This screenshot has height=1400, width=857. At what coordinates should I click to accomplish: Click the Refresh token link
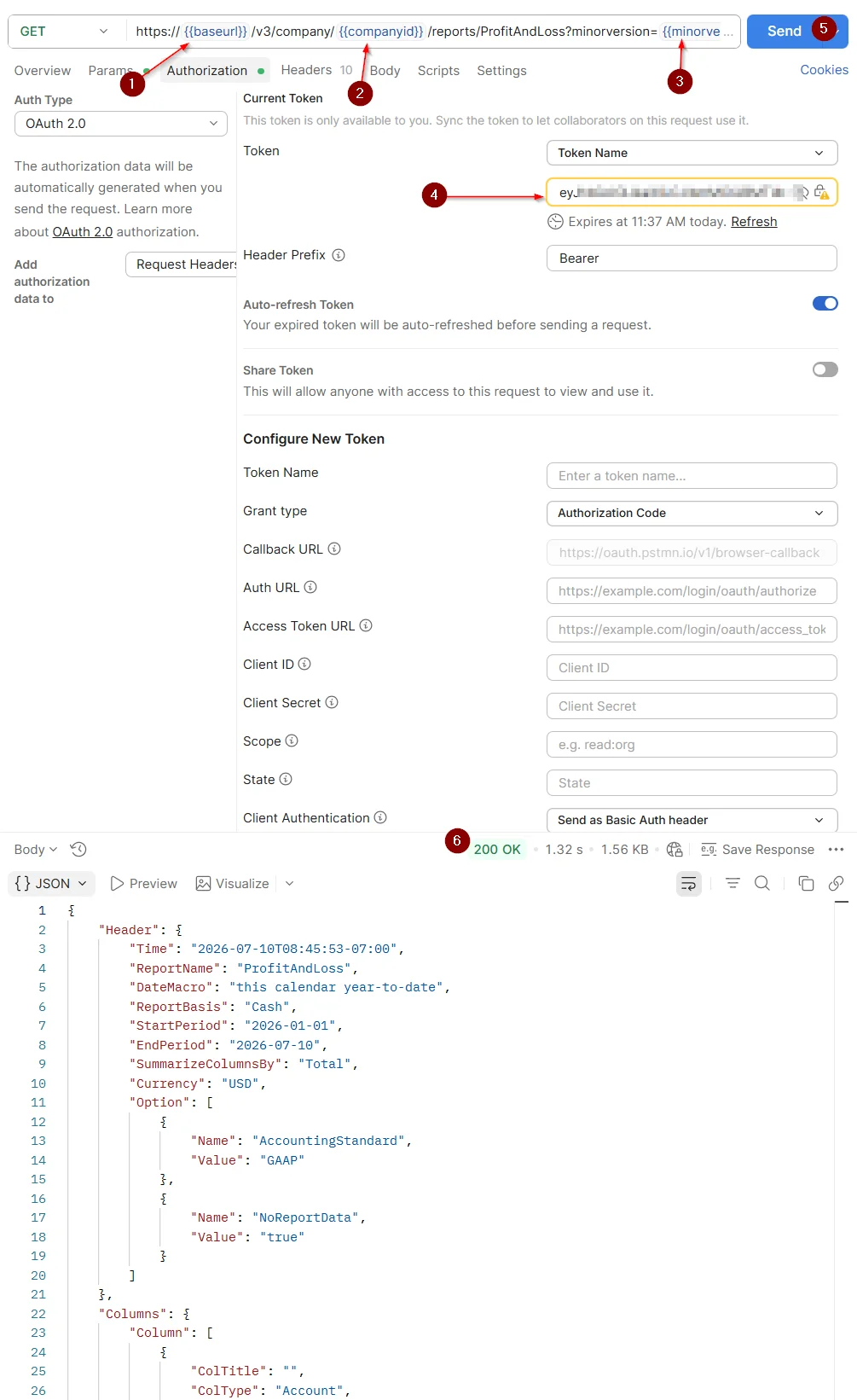[x=754, y=222]
